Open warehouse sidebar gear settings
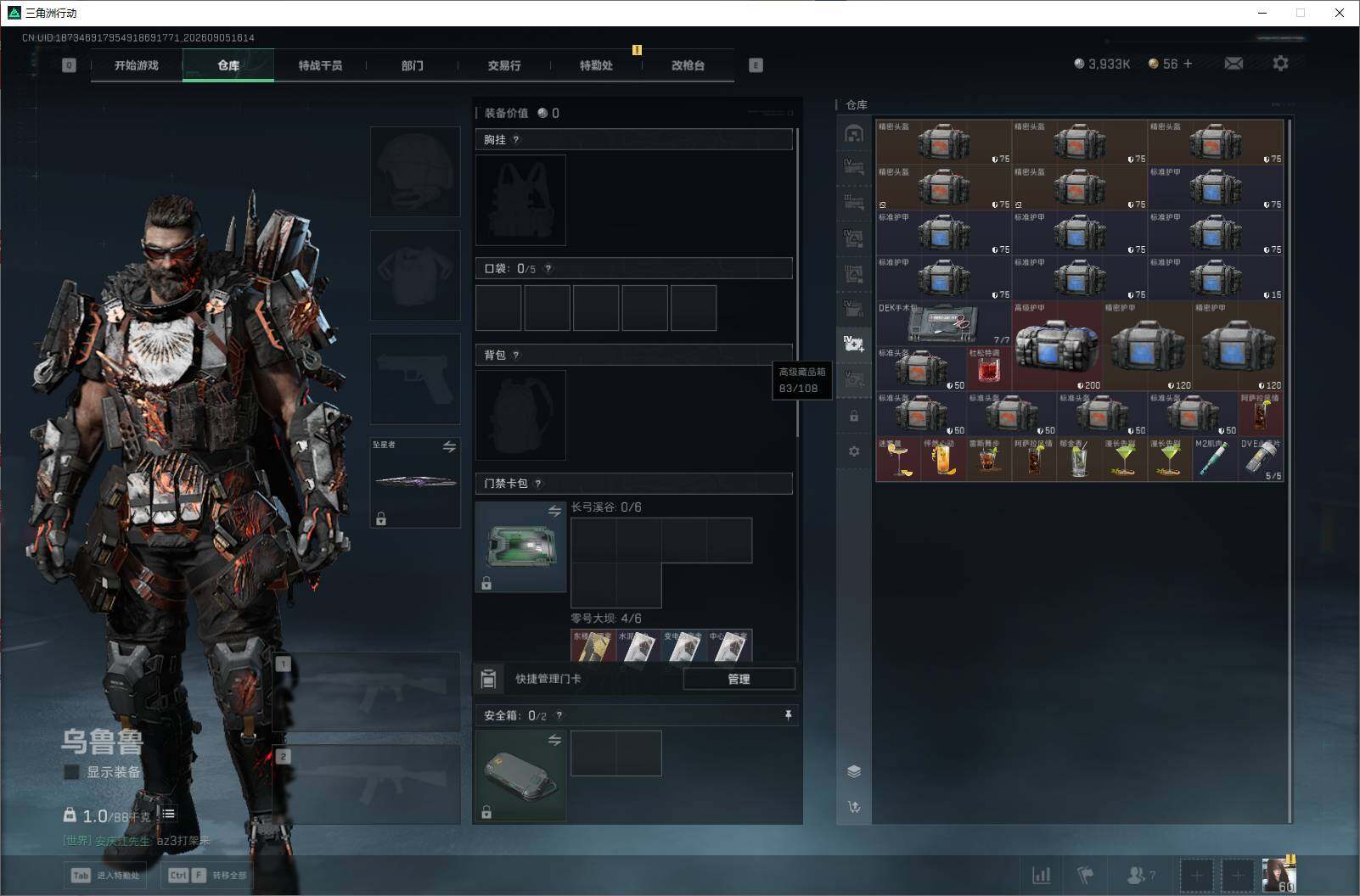 pyautogui.click(x=854, y=451)
